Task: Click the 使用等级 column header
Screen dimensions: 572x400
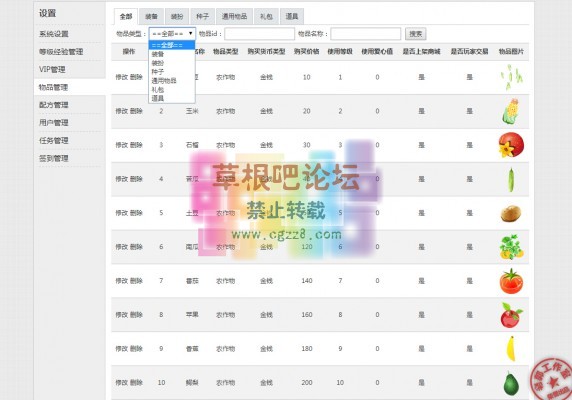Action: point(340,51)
